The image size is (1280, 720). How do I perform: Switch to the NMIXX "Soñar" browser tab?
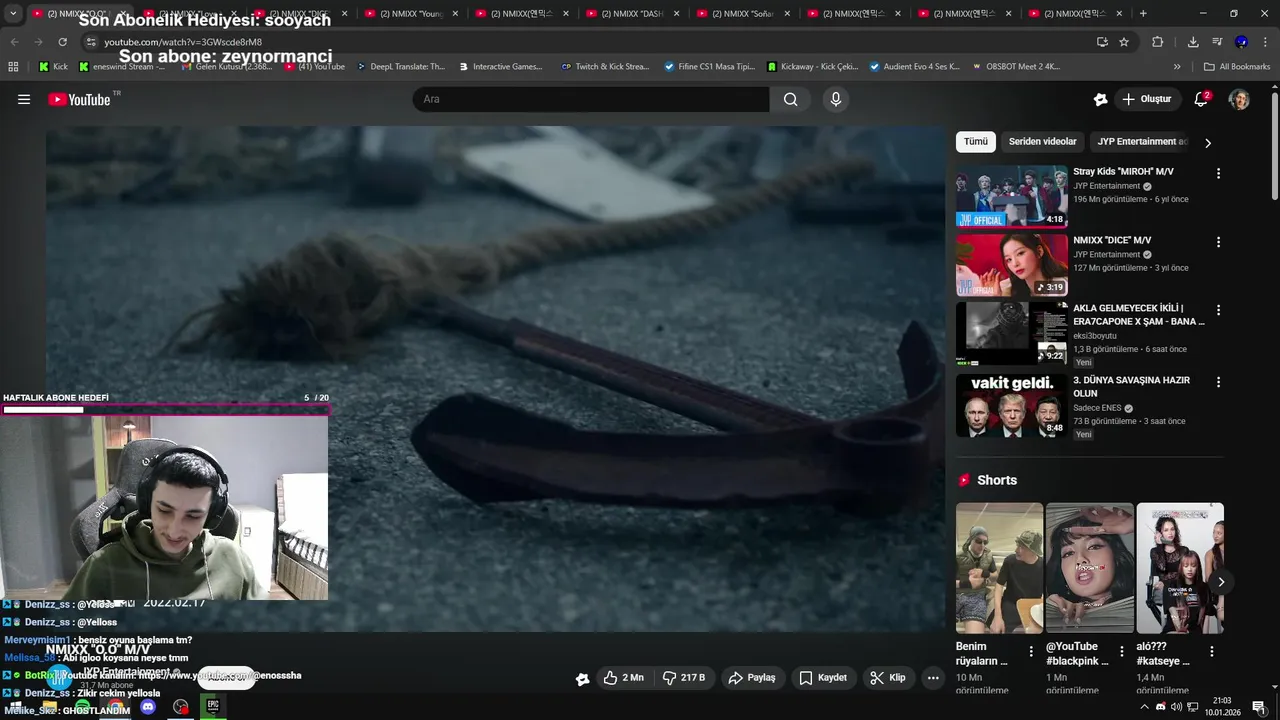[x=742, y=14]
